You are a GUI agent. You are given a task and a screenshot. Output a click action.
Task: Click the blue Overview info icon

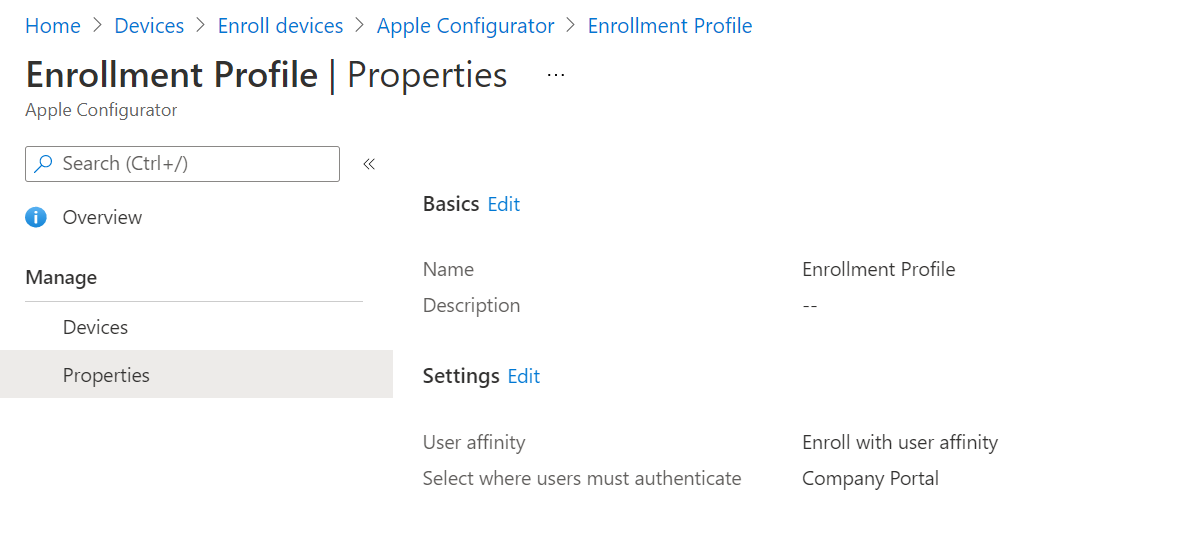tap(36, 217)
